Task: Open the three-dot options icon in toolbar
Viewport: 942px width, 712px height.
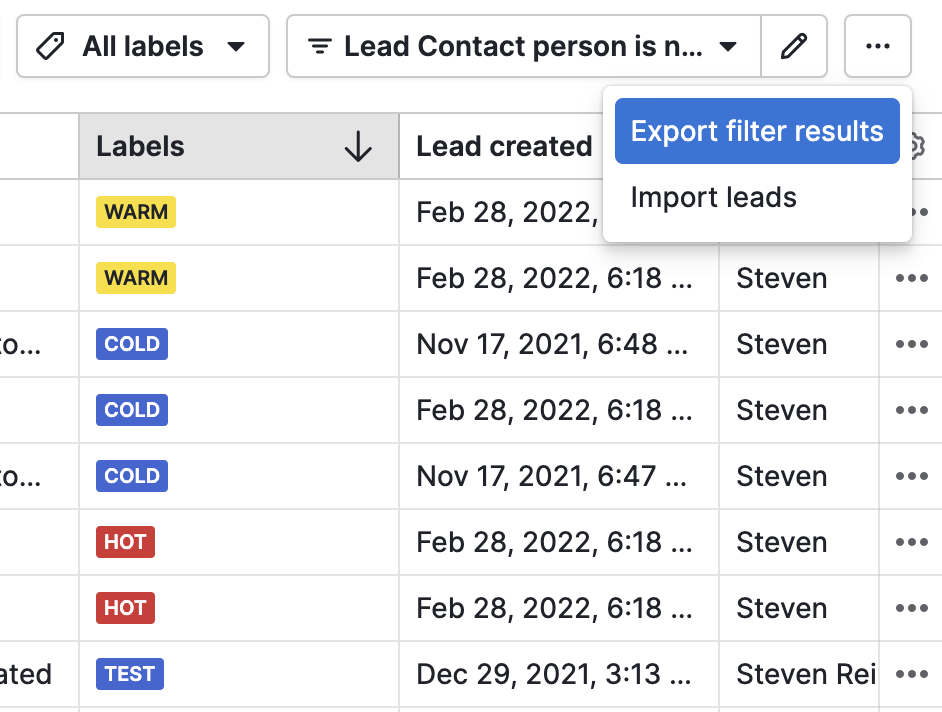Action: 877,46
